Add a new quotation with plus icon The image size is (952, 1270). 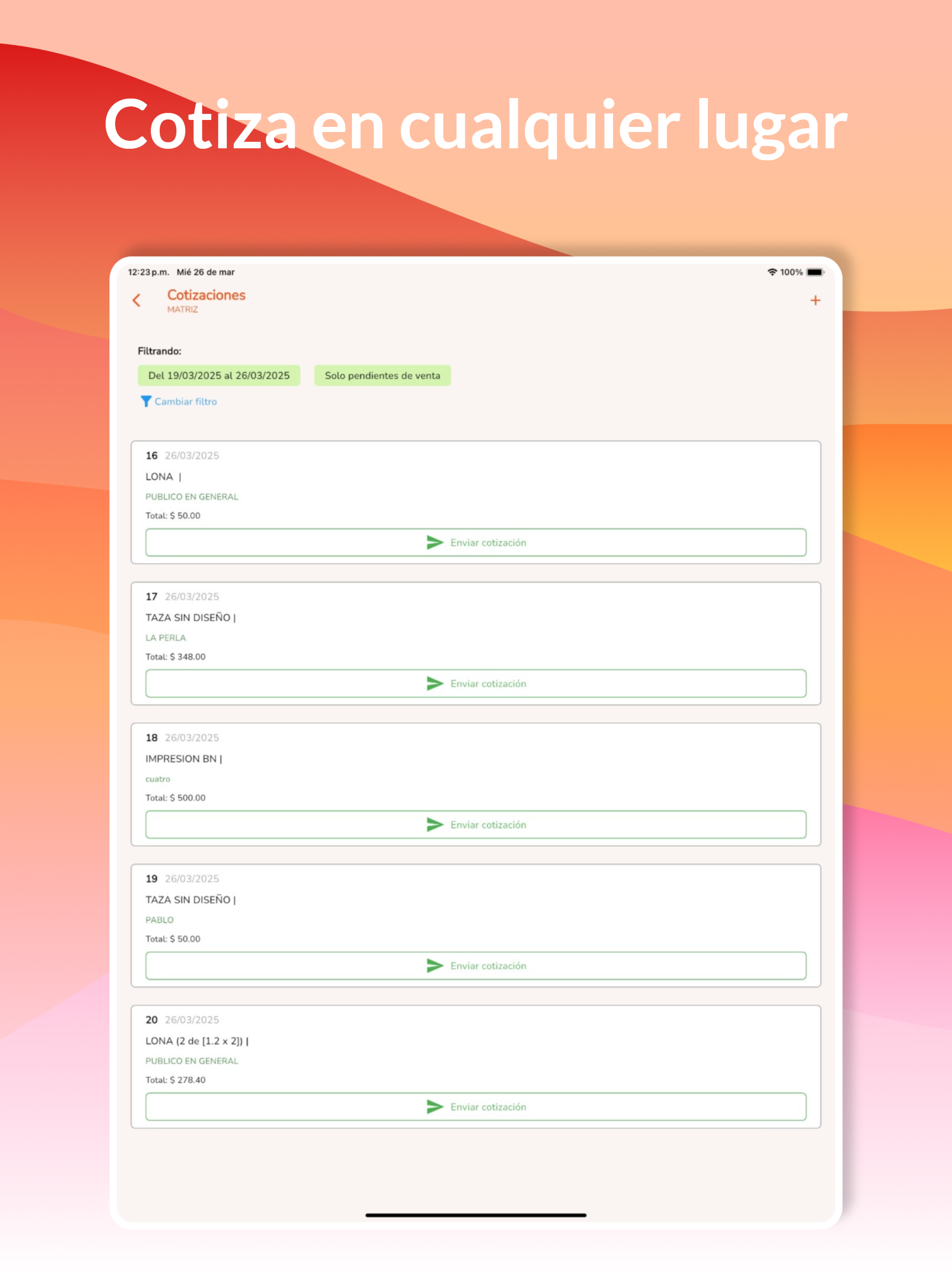pos(815,300)
